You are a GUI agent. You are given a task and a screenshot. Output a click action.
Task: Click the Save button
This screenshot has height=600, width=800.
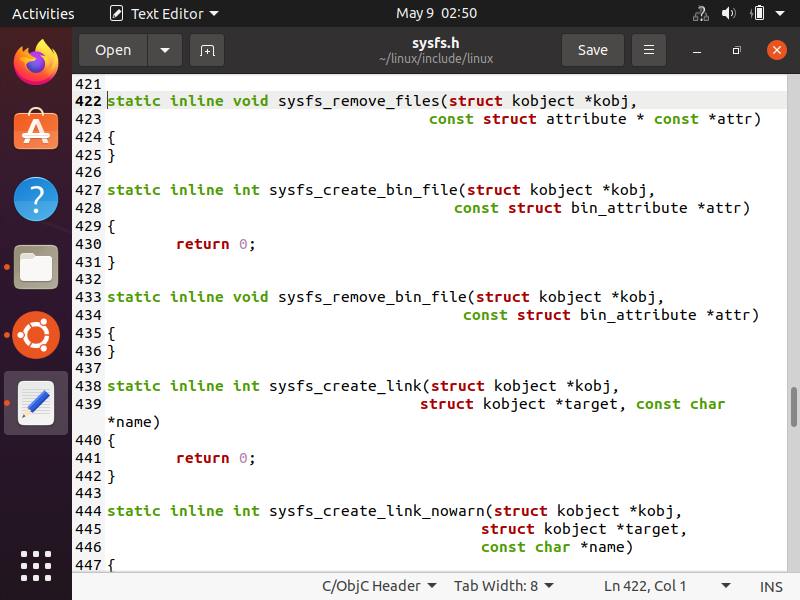(x=592, y=50)
